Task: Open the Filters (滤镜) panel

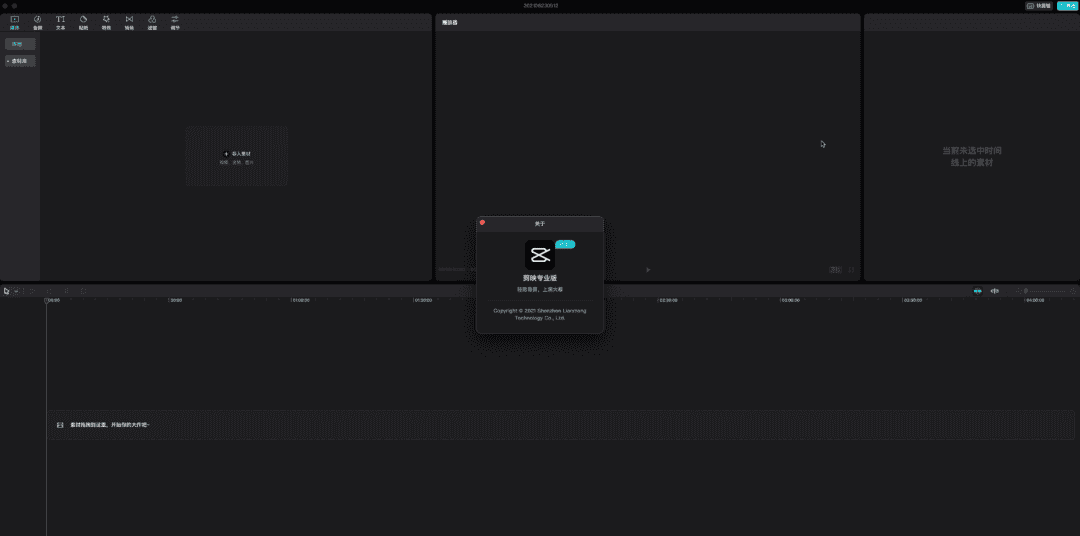Action: click(152, 22)
